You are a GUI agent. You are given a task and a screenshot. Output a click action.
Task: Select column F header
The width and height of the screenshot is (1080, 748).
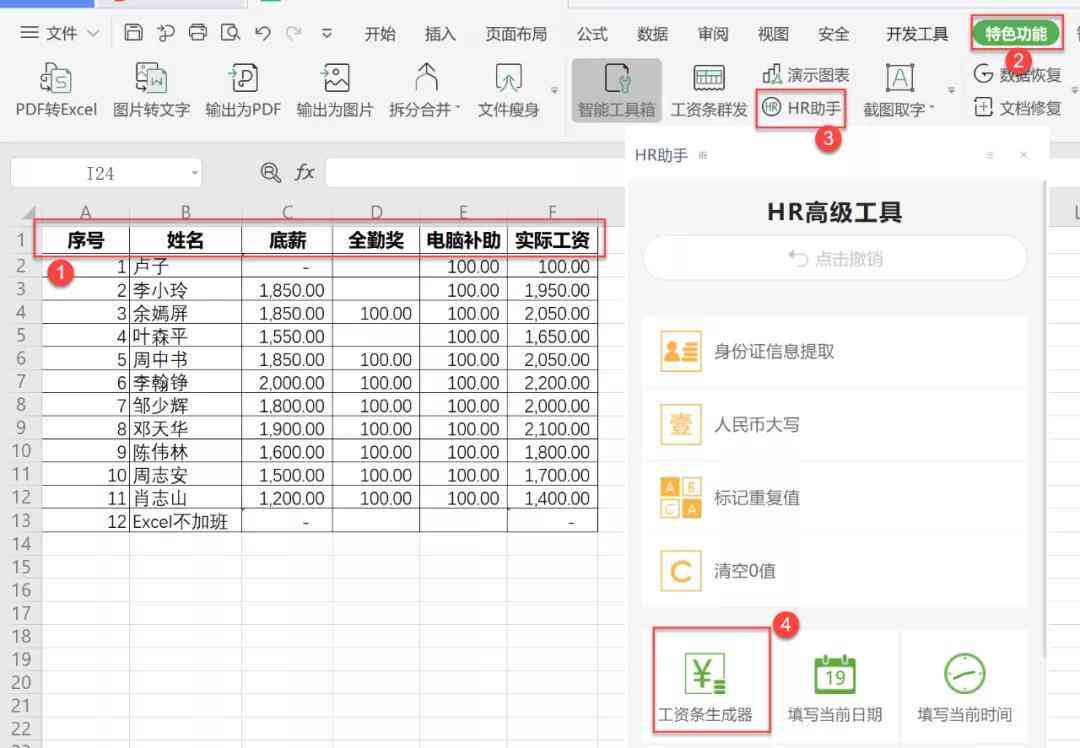pos(552,212)
